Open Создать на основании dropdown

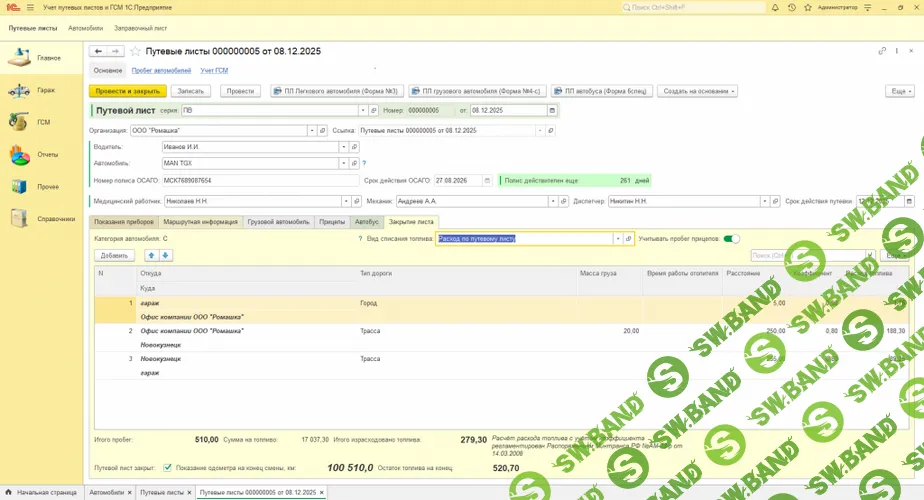[698, 91]
